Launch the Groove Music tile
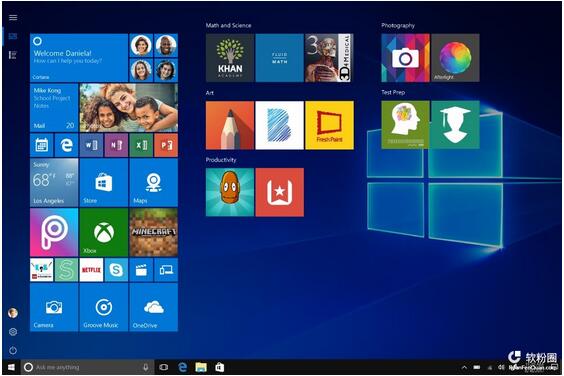Image resolution: width=564 pixels, height=376 pixels. tap(104, 307)
